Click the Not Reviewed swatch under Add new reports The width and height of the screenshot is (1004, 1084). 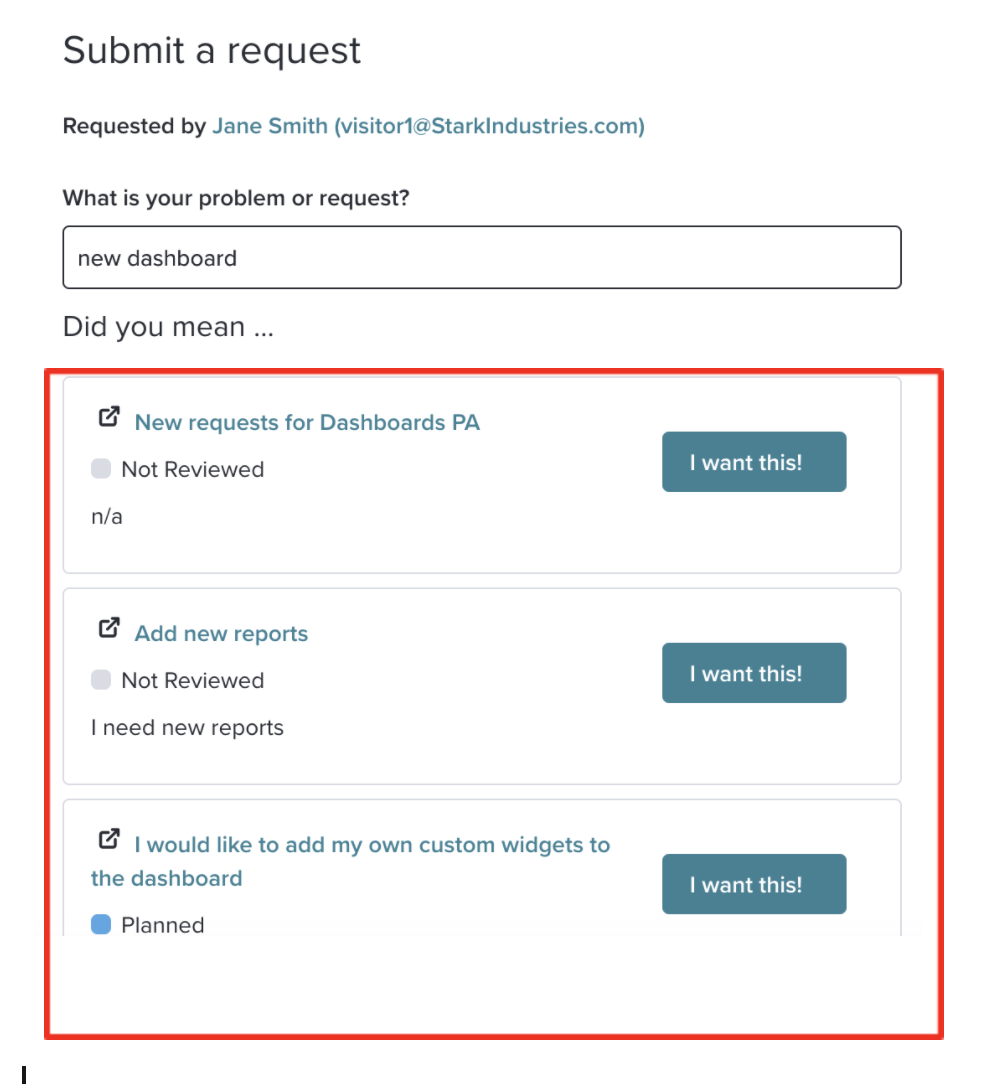pos(101,680)
